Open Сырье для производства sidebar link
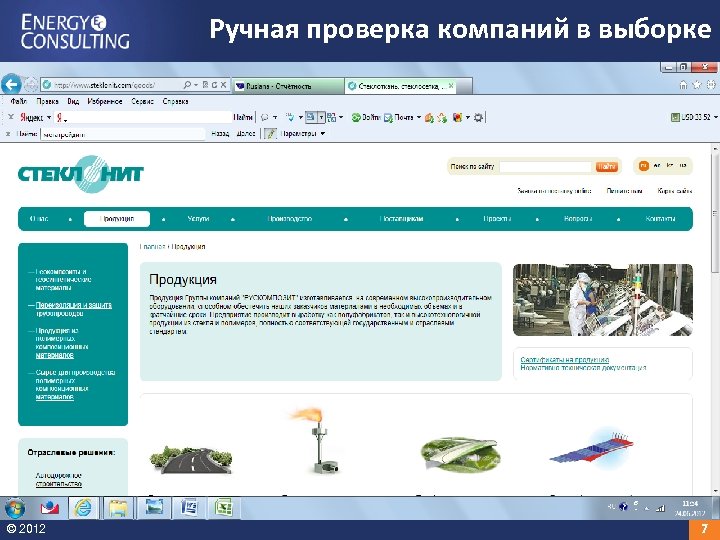 (75, 385)
